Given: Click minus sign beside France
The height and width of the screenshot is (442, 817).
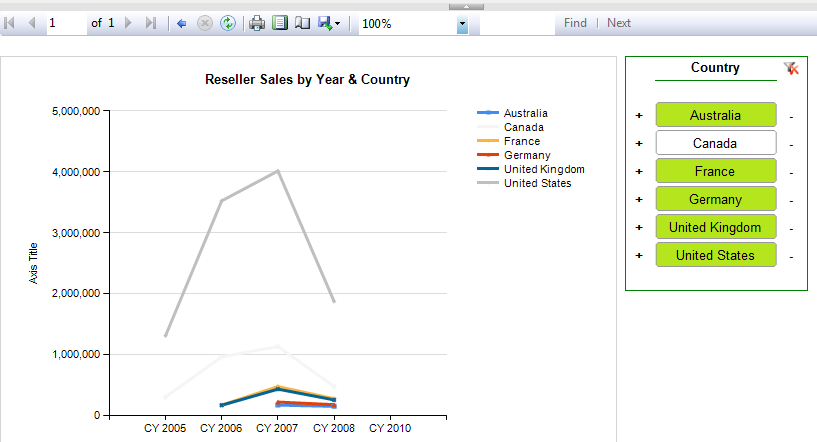Looking at the screenshot, I should [x=791, y=174].
